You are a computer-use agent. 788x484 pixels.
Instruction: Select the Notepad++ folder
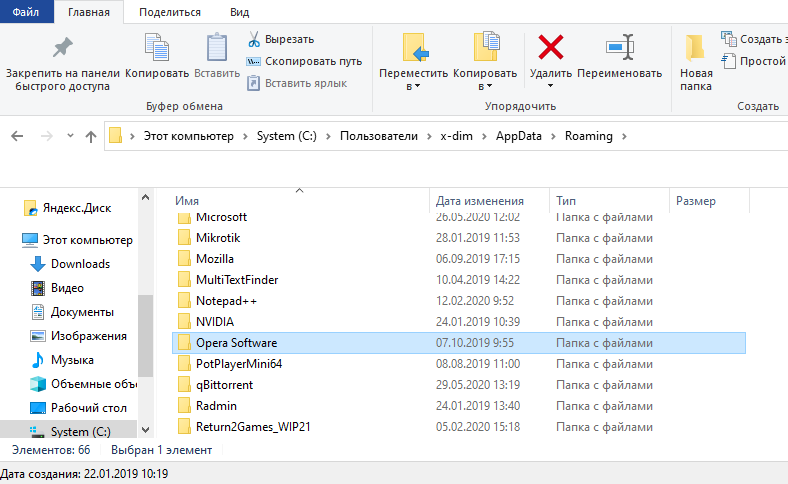459,301
